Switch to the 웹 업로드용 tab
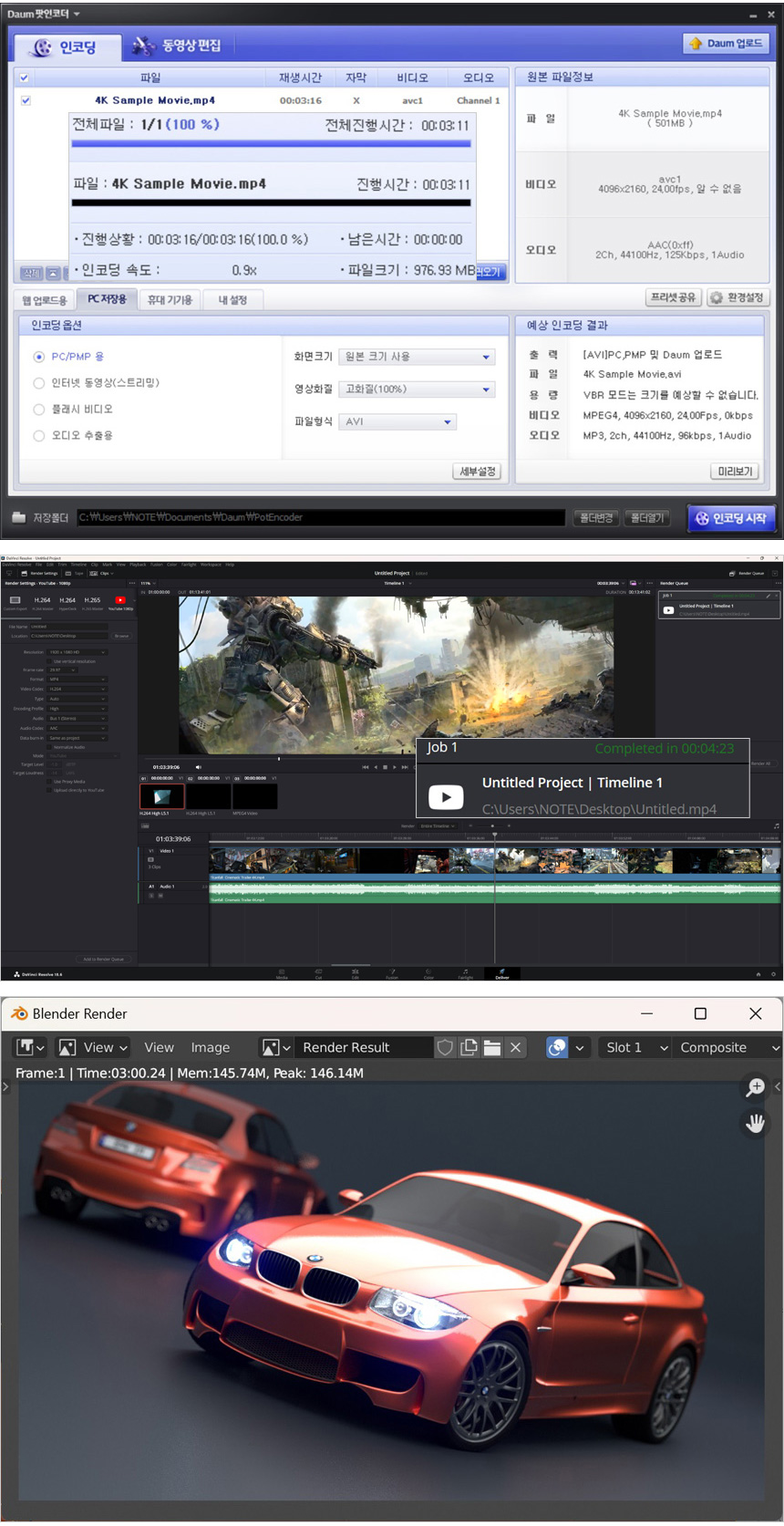 [45, 299]
